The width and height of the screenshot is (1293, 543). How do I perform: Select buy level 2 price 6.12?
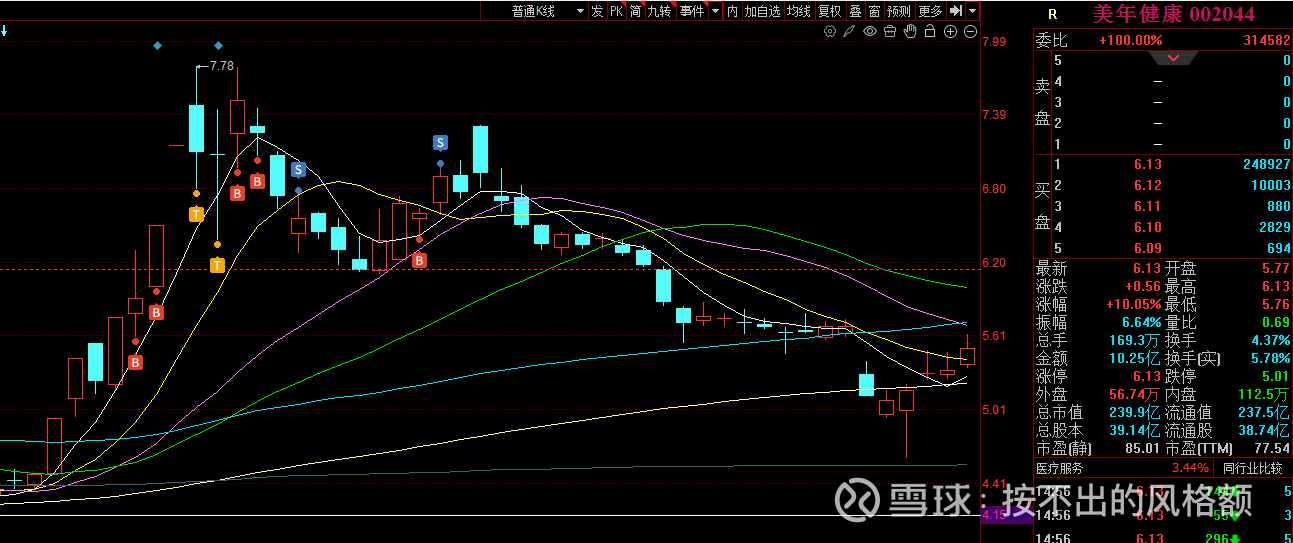coord(1147,185)
